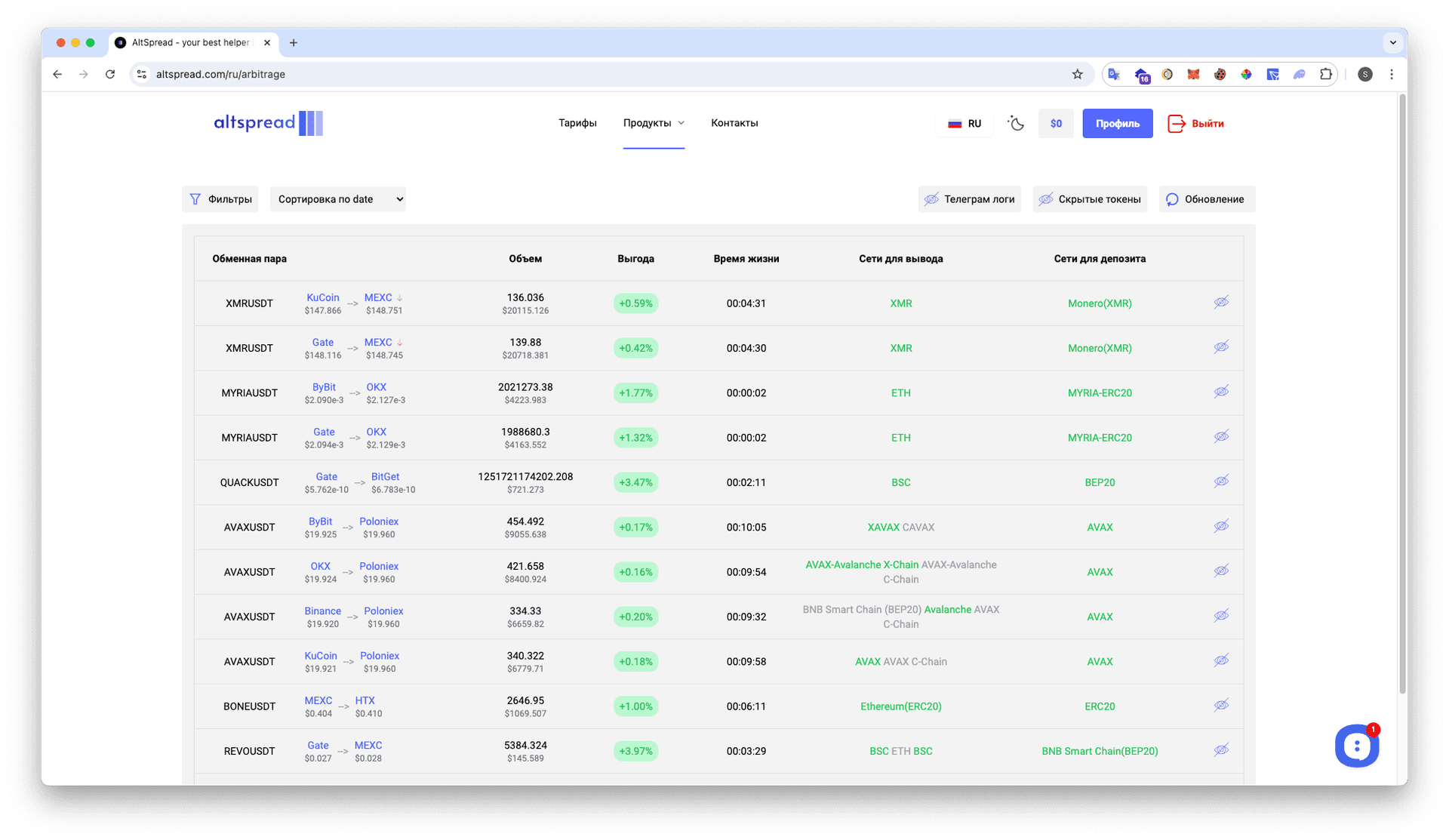Reload the page
1449x840 pixels.
pos(110,74)
